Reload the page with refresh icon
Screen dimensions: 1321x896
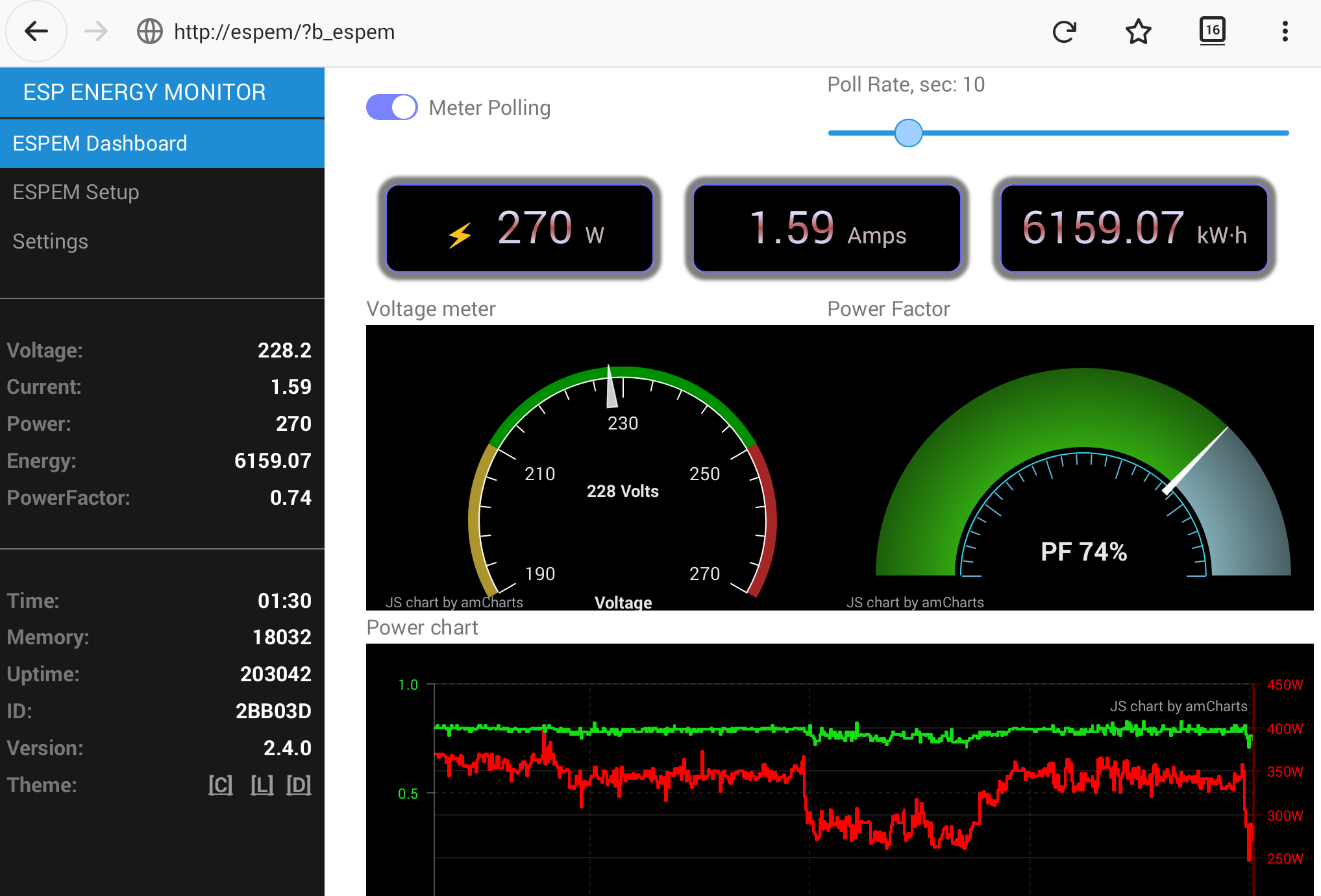click(x=1065, y=31)
